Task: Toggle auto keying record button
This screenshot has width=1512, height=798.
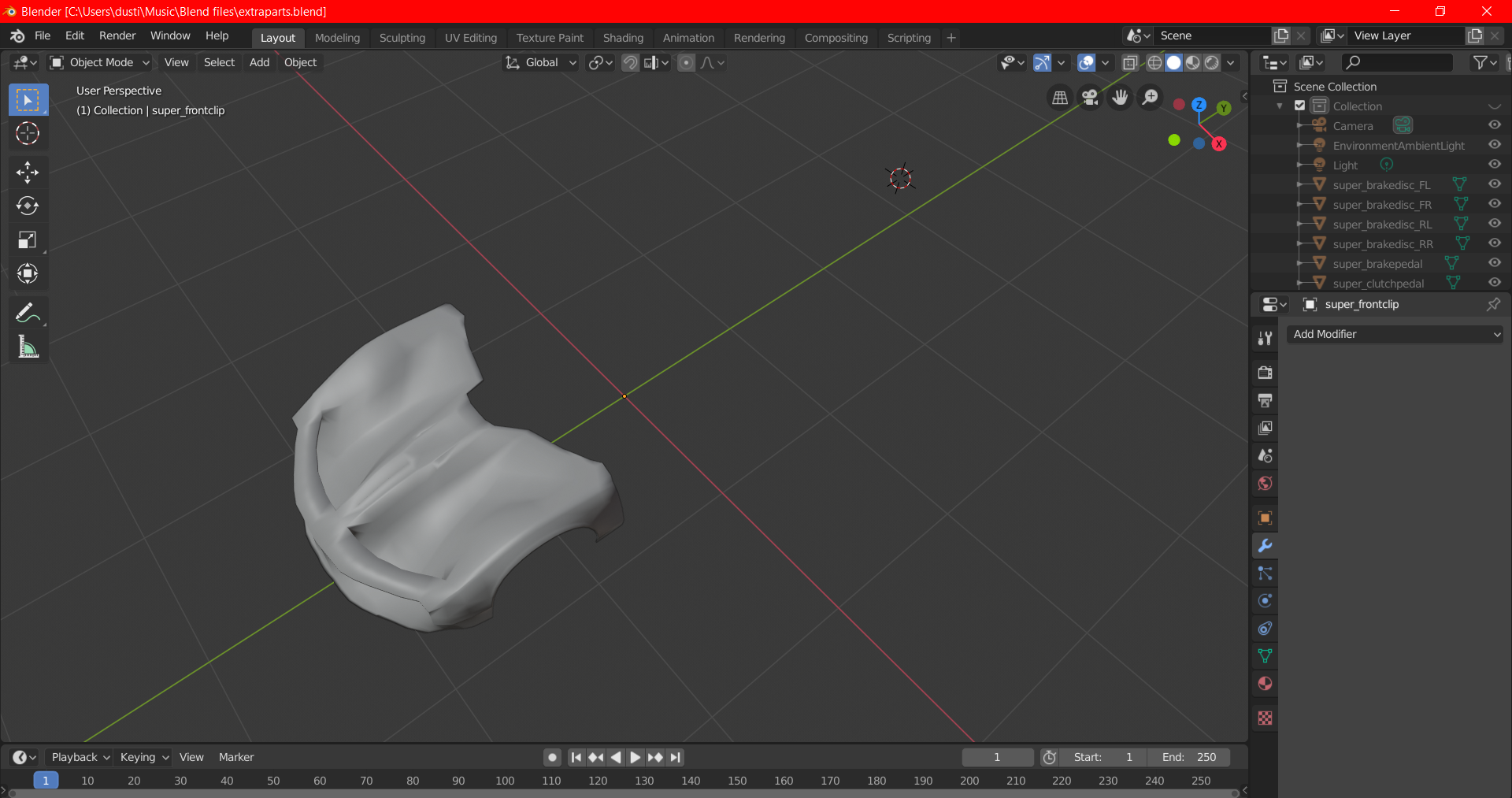Action: (x=553, y=757)
